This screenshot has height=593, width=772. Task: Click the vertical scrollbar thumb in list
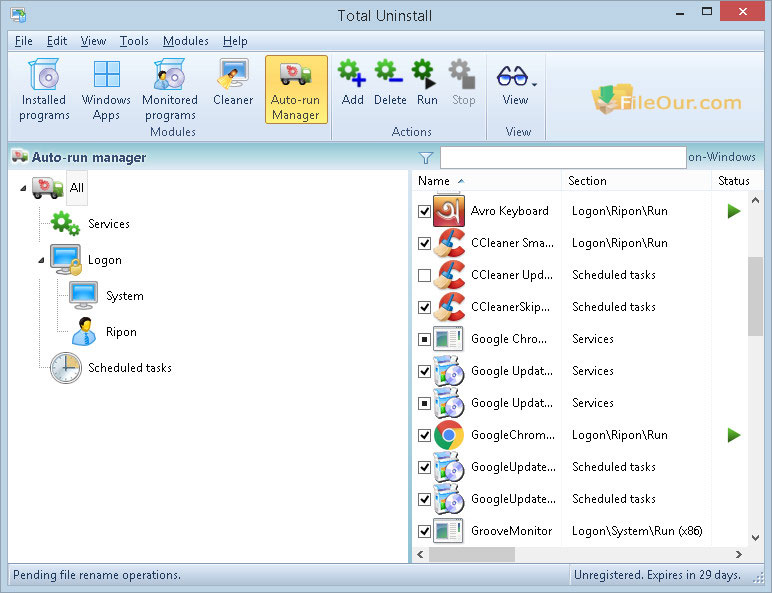point(755,296)
